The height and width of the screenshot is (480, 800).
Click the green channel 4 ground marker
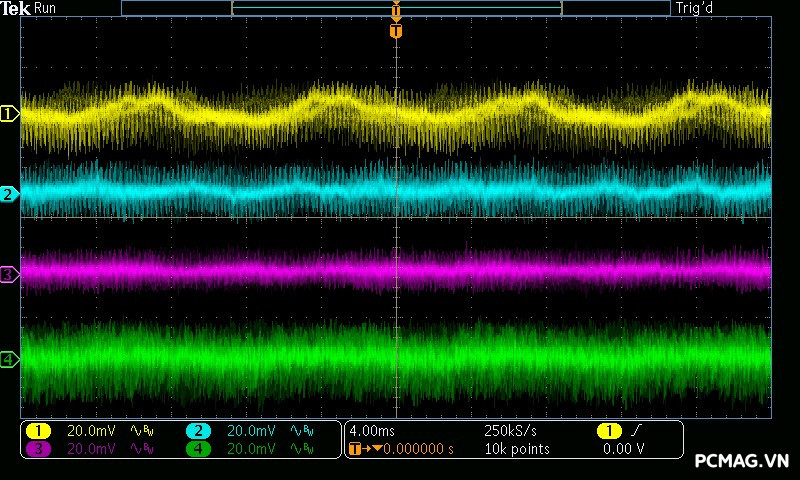click(9, 359)
